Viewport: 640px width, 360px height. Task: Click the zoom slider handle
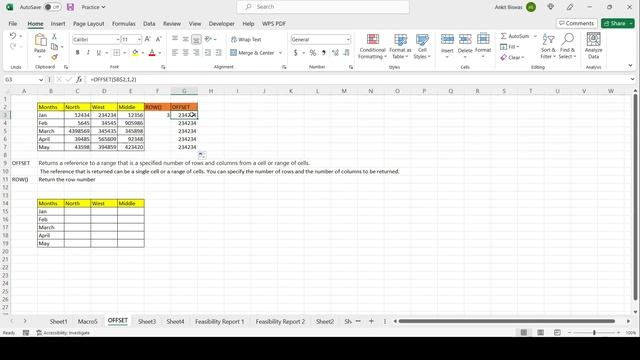594,333
